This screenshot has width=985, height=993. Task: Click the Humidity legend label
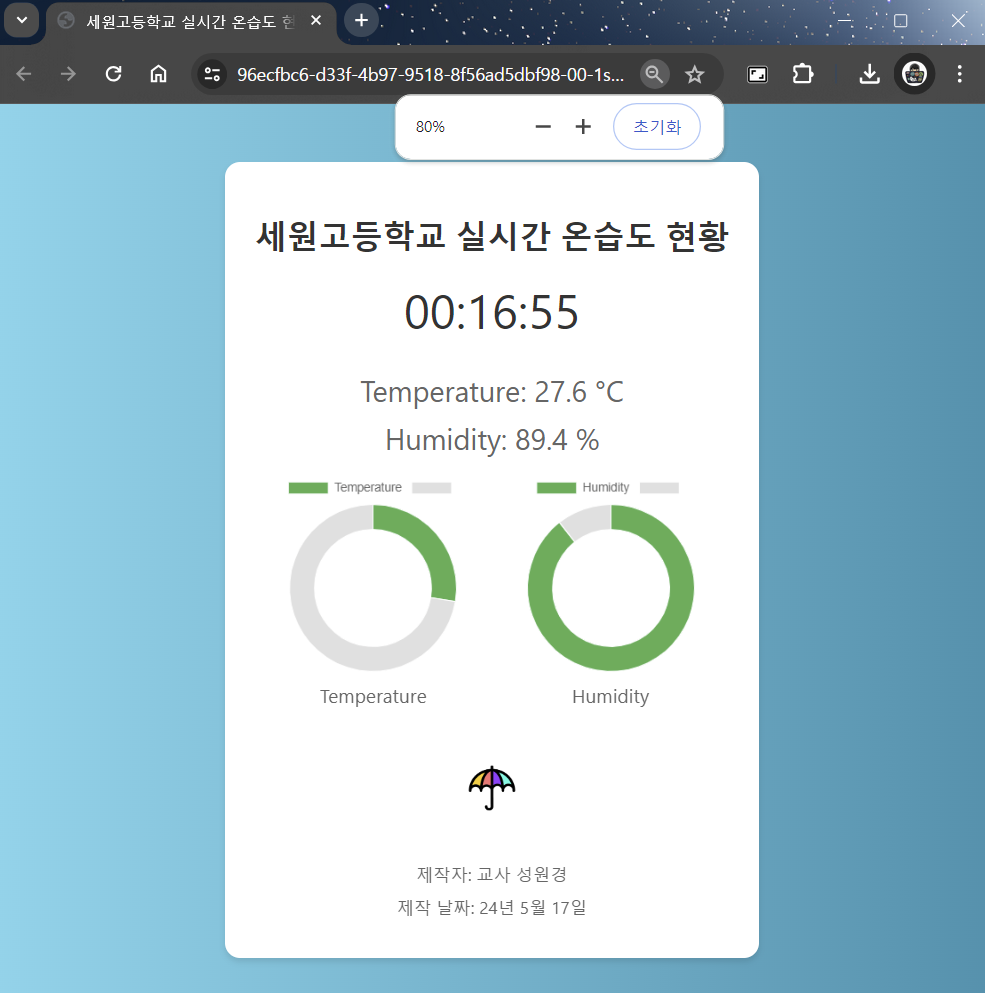pos(606,488)
